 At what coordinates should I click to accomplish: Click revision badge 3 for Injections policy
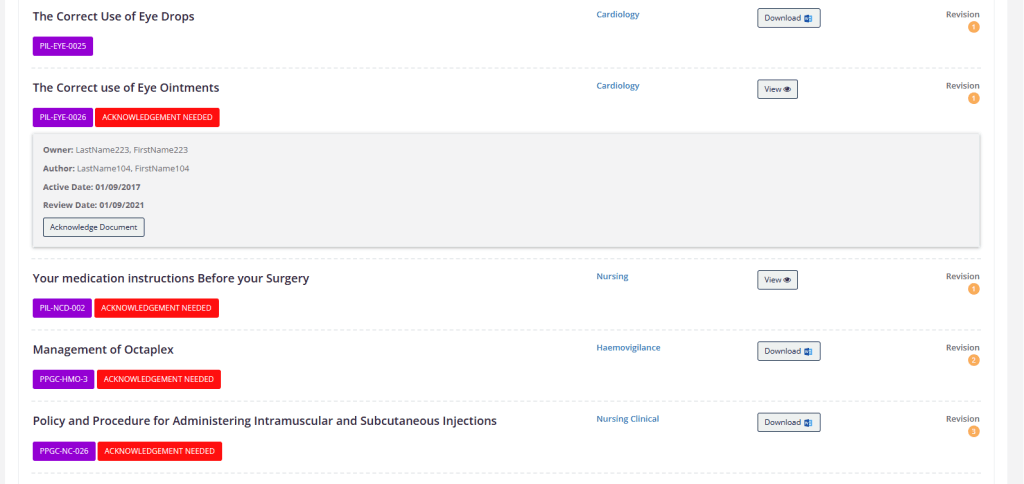[974, 432]
